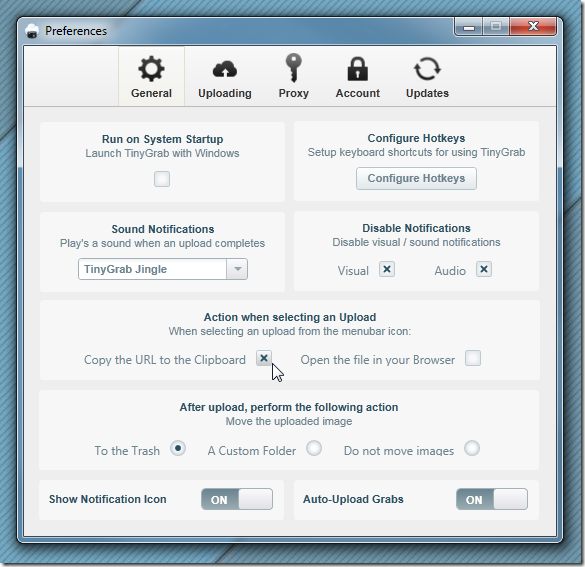Turn off Auto-Upload Grabs switch
Image resolution: width=585 pixels, height=567 pixels.
click(x=492, y=499)
